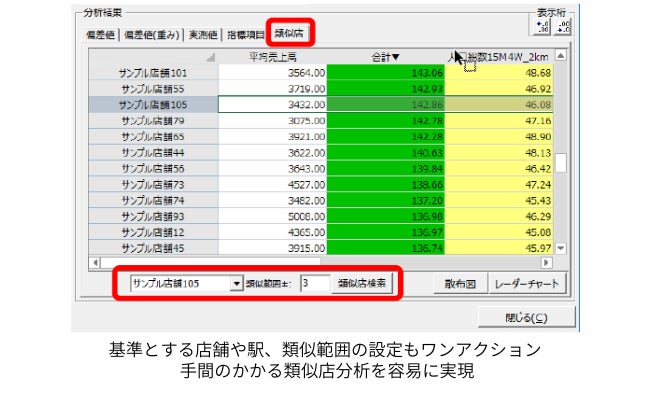Viewport: 650px width, 400px height.
Task: Click yellow cell 48.68
Action: point(499,73)
